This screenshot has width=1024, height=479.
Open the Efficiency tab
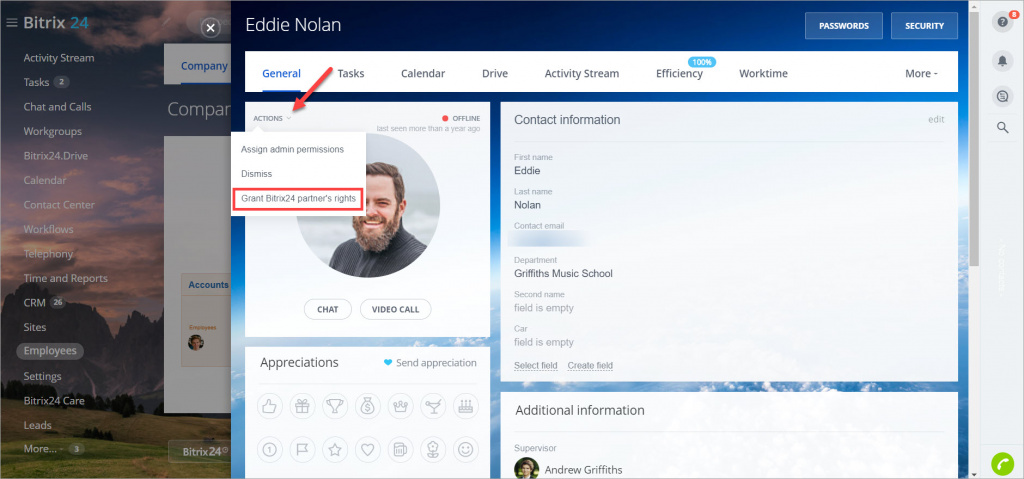679,73
